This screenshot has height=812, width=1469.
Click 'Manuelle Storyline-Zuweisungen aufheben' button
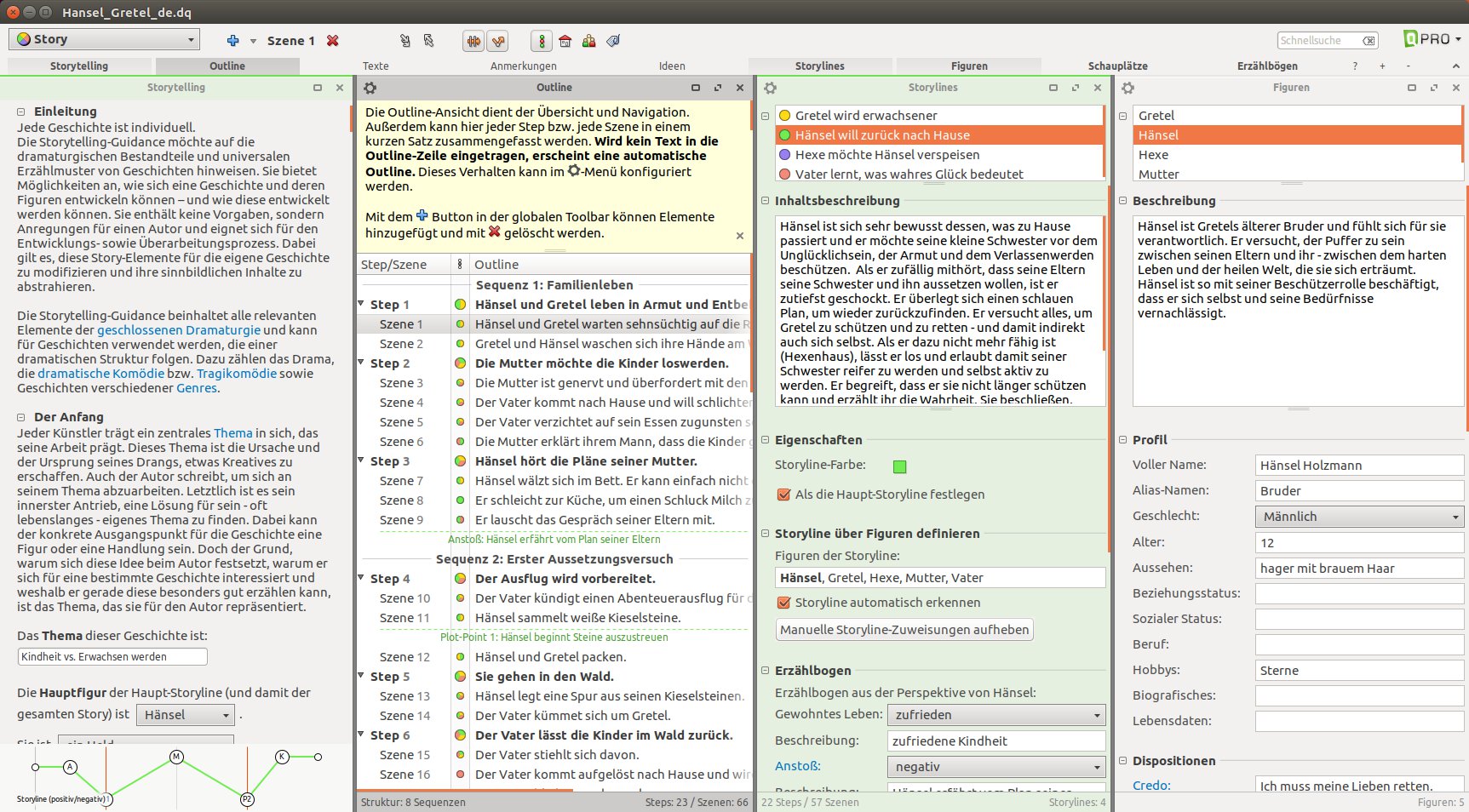coord(904,630)
